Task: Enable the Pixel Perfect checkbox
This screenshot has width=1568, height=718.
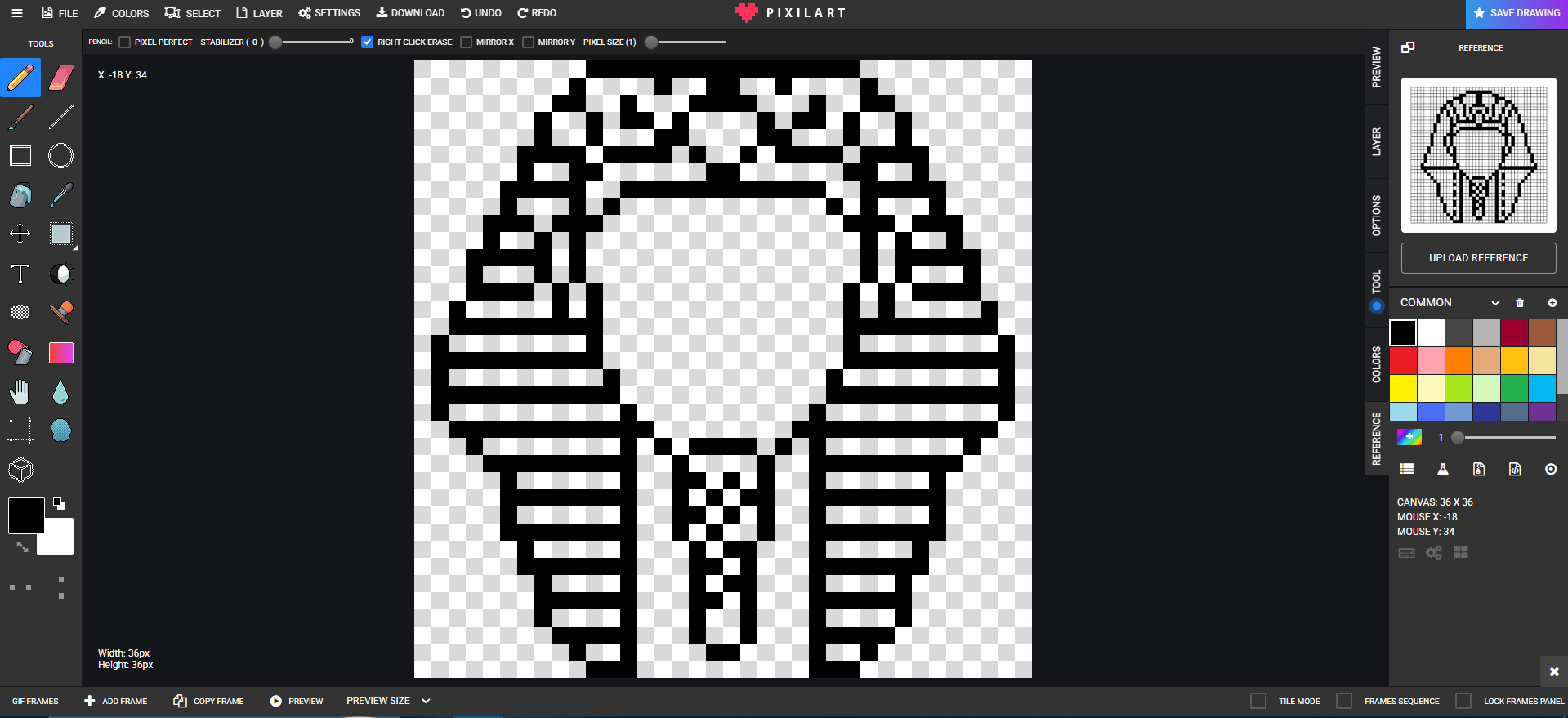Action: (x=124, y=42)
